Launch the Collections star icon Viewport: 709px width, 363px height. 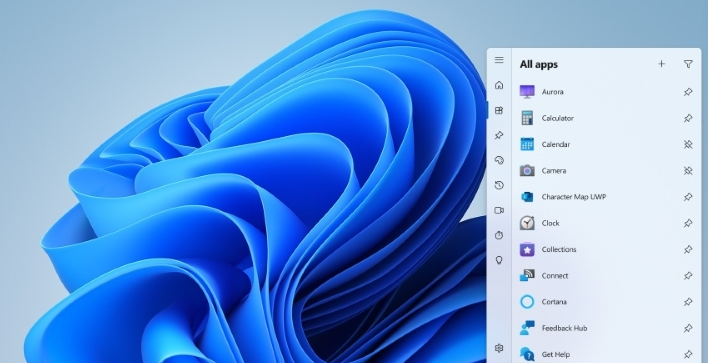point(527,249)
